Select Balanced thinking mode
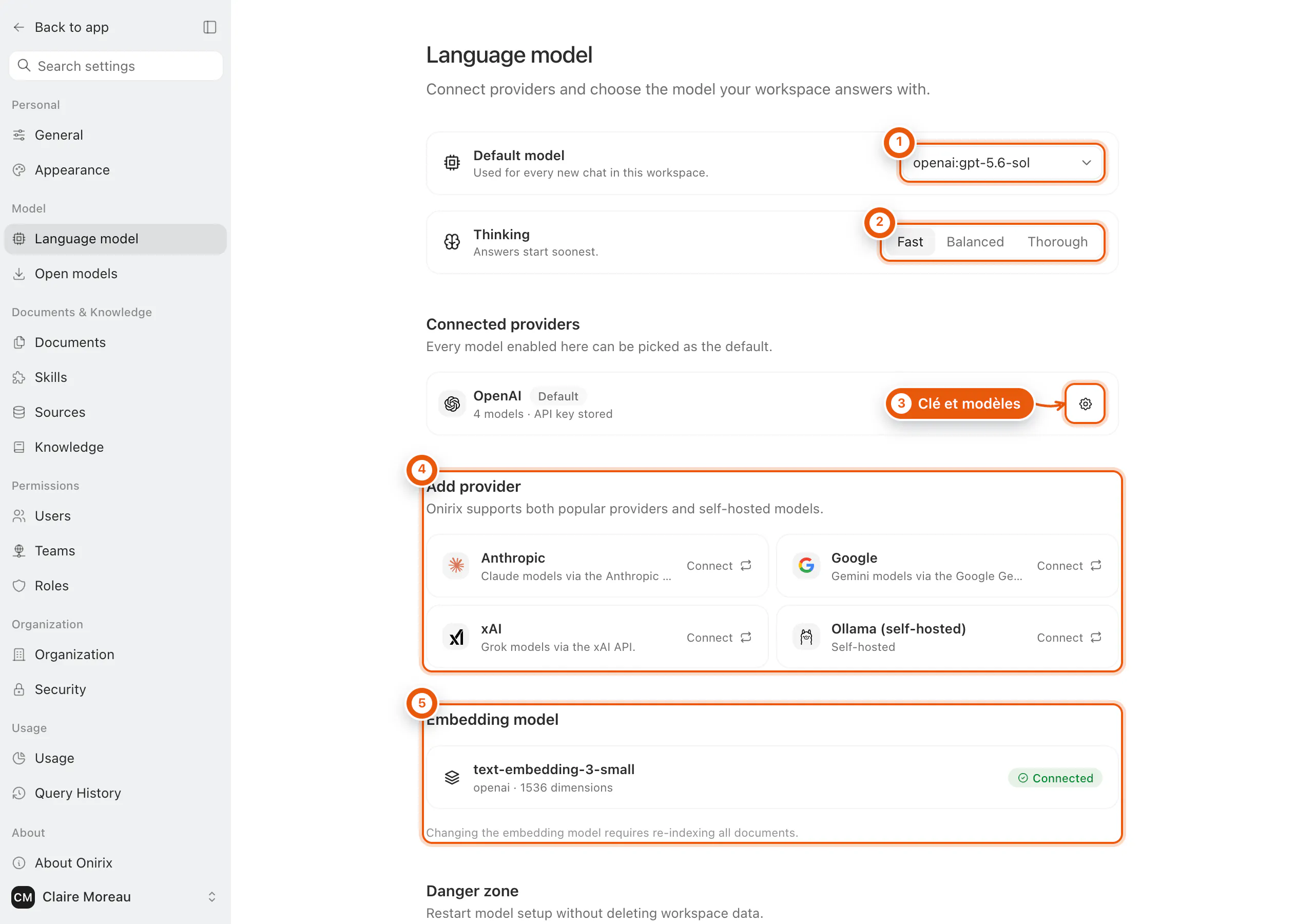Screen dimensions: 1314x924 (975, 242)
